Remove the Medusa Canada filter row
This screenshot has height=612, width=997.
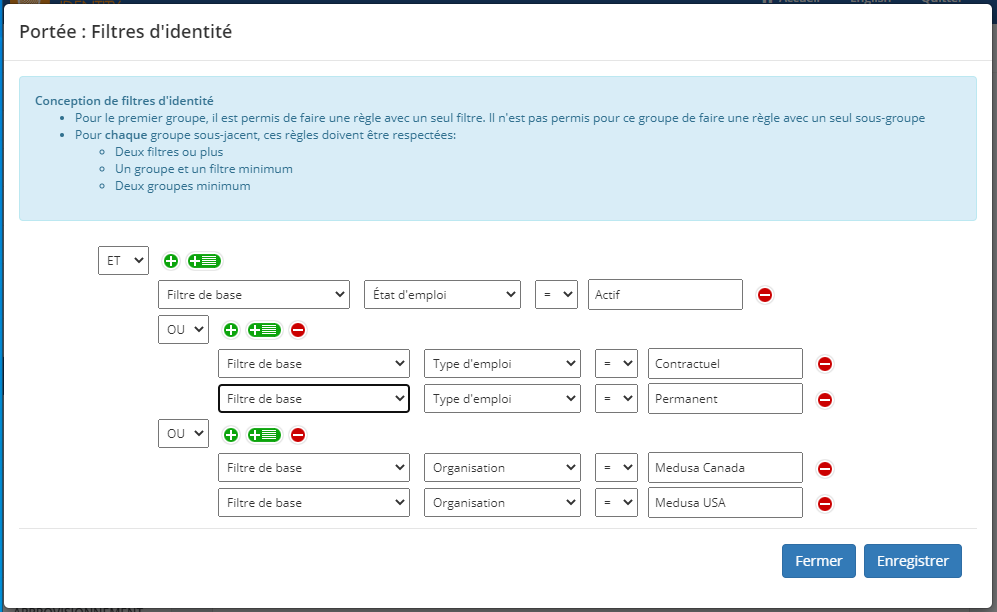pos(825,469)
